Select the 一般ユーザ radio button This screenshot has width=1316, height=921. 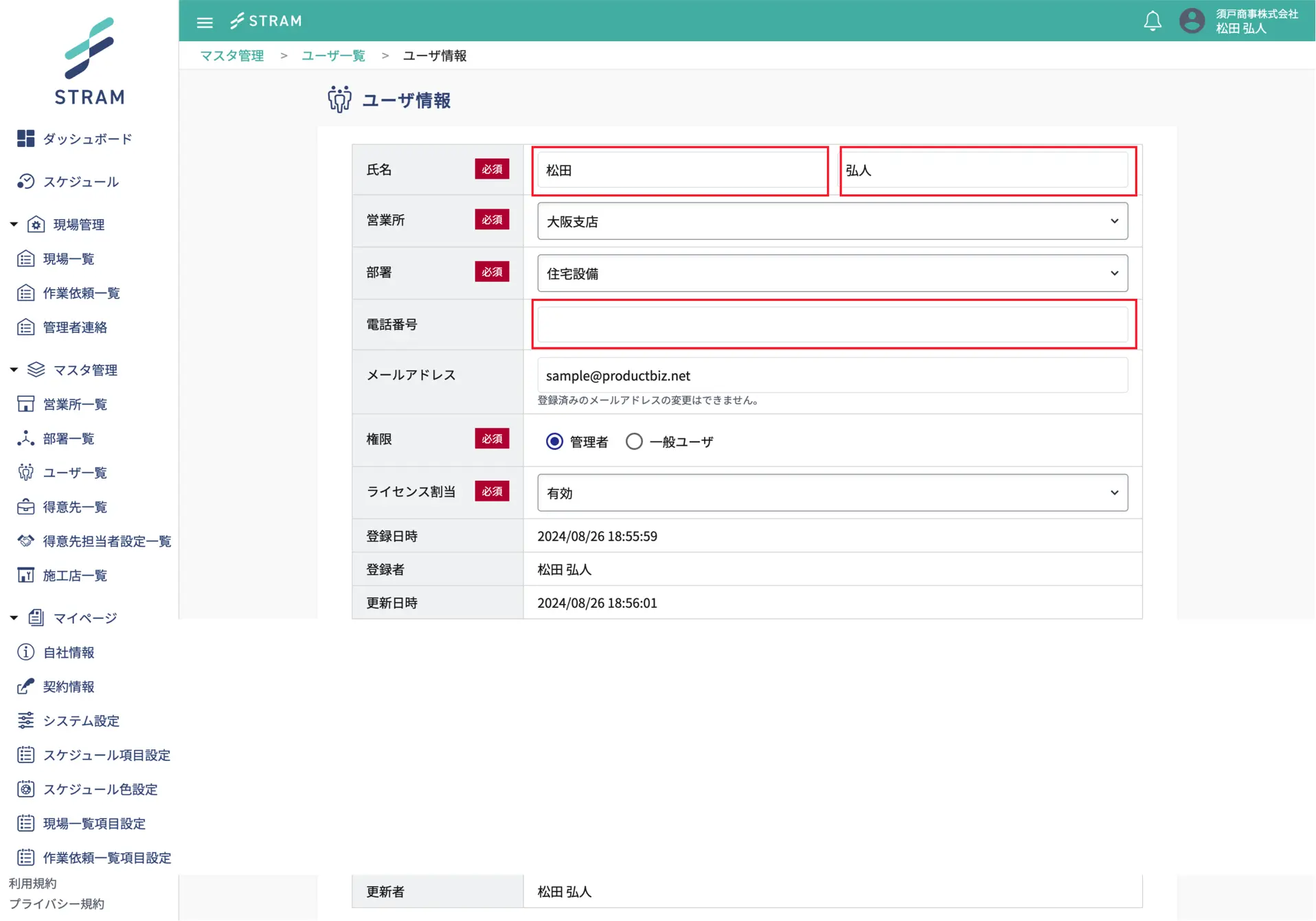pyautogui.click(x=634, y=442)
